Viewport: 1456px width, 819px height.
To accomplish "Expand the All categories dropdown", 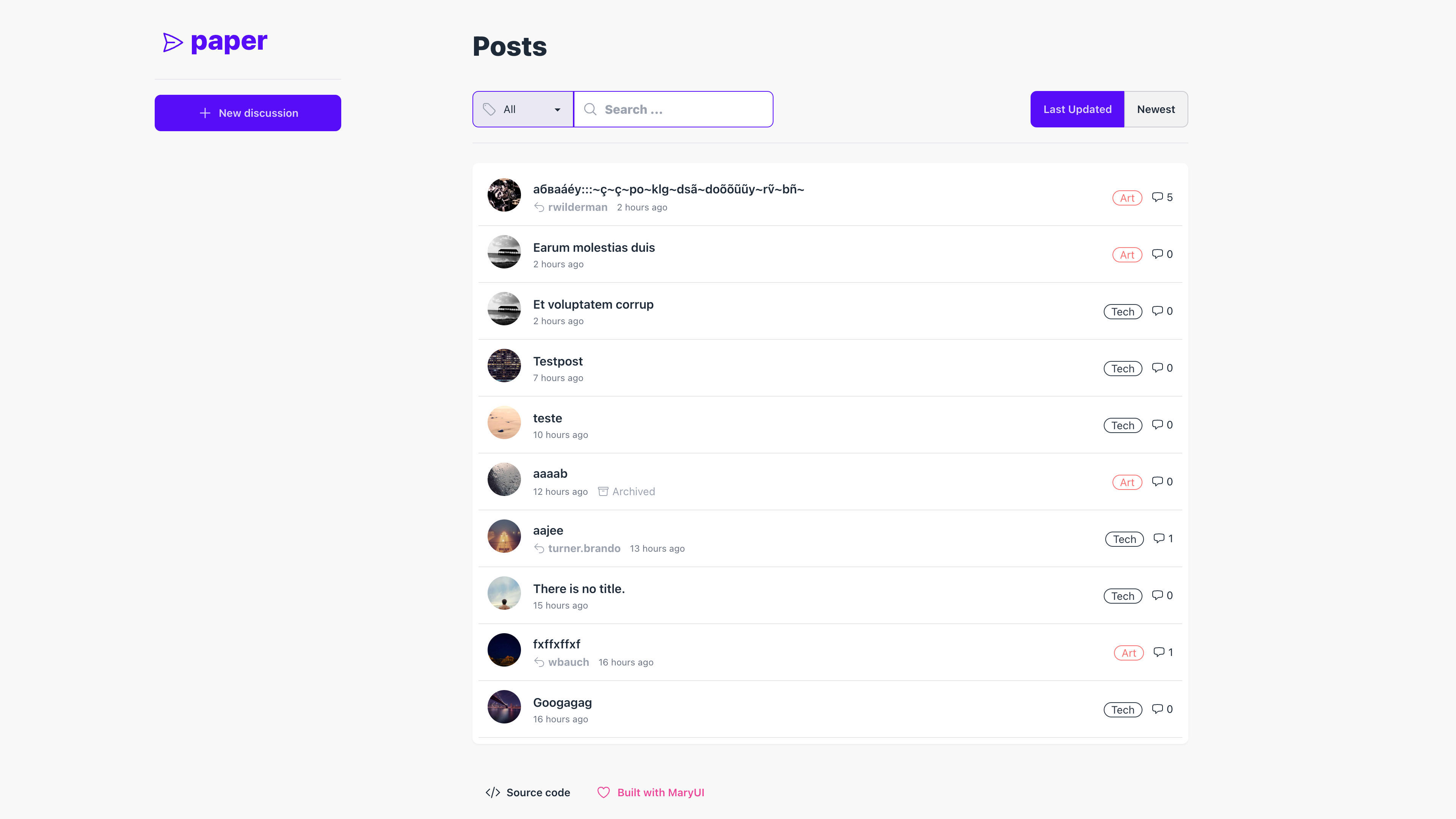I will click(x=523, y=109).
